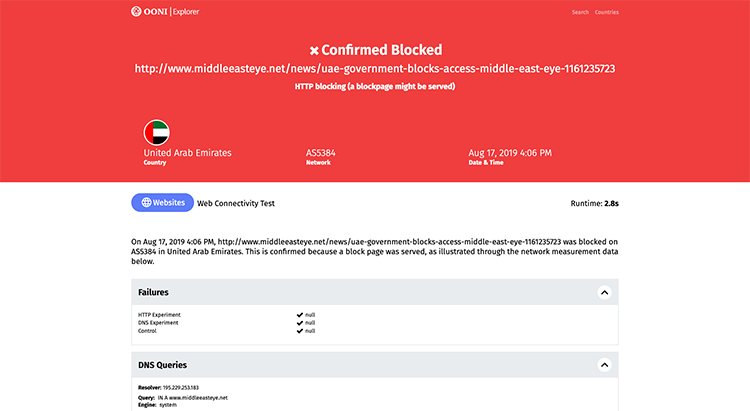
Task: Click the blue Websites badge button
Action: pos(163,202)
